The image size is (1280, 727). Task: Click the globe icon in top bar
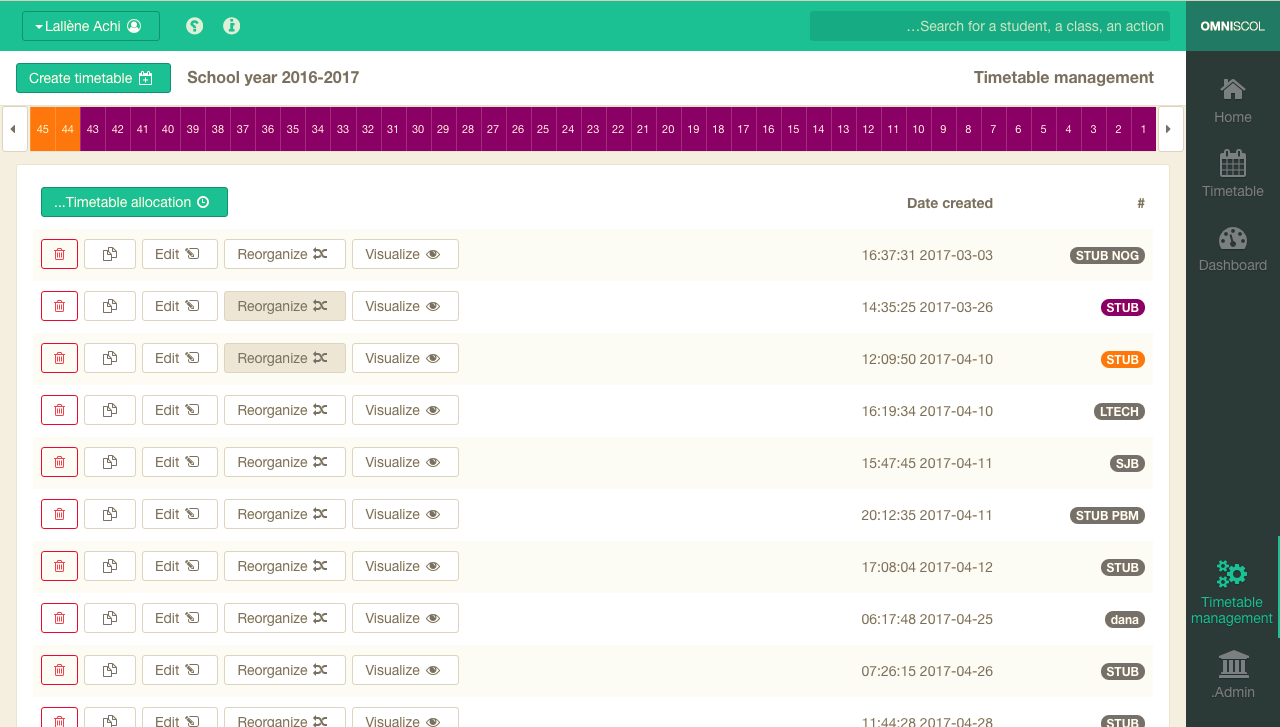195,26
